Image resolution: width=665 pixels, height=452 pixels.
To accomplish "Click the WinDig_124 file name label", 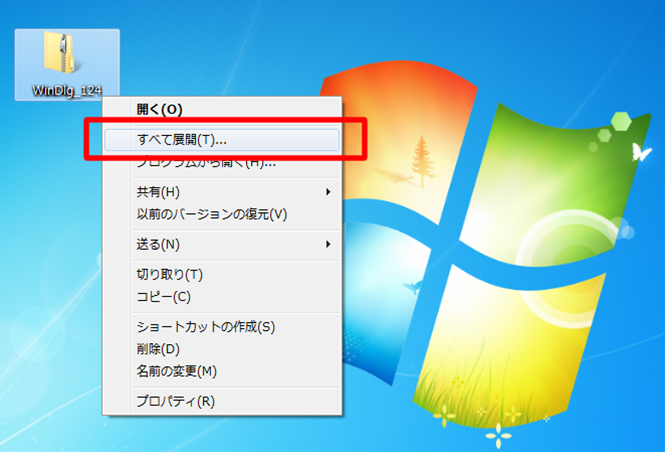I will pos(67,90).
